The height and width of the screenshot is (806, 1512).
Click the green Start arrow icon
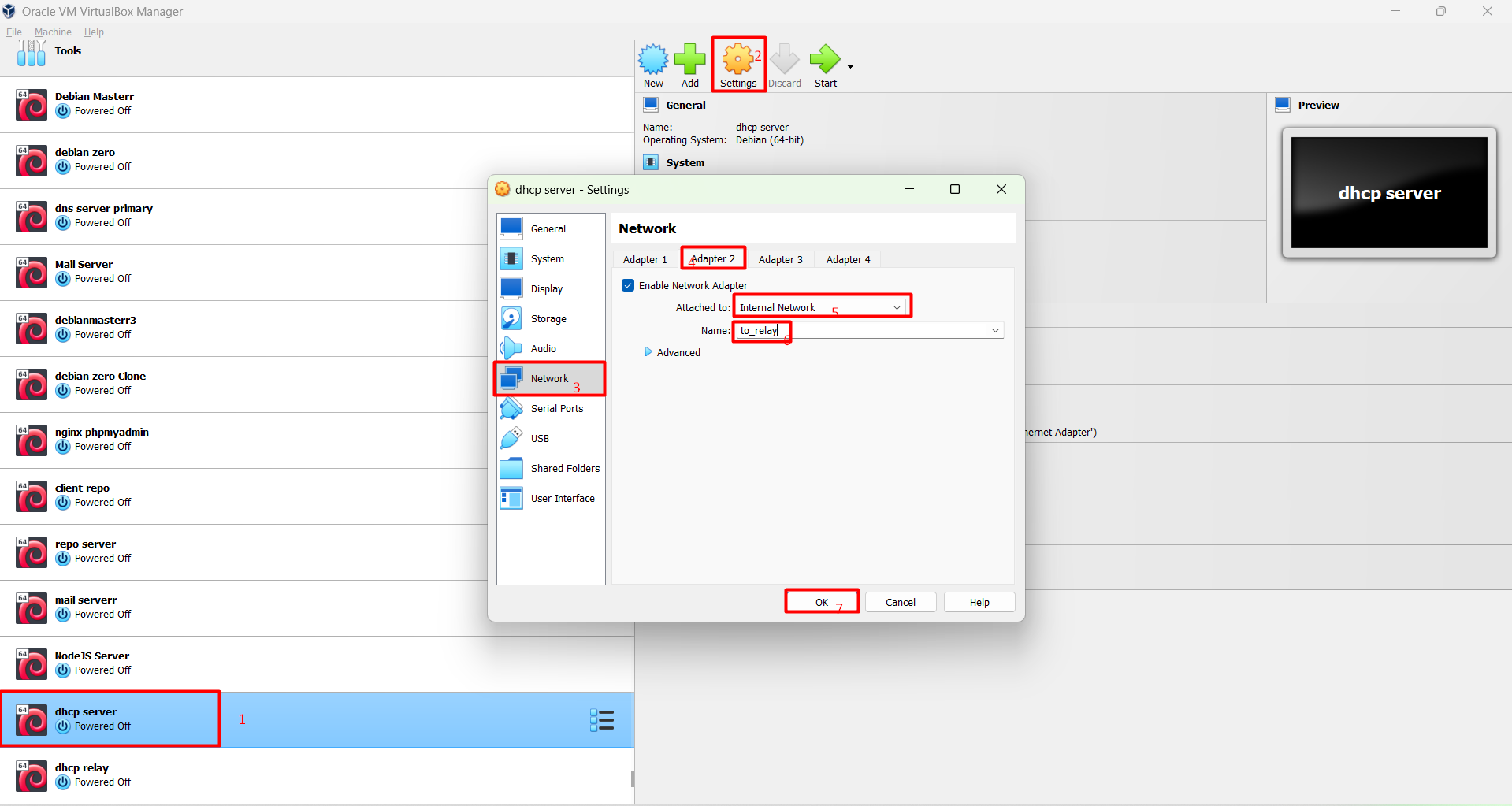[825, 65]
